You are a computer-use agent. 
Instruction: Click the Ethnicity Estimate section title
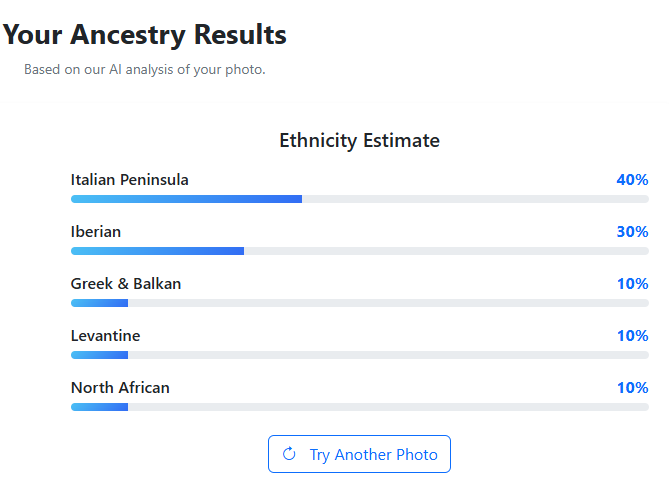click(359, 140)
